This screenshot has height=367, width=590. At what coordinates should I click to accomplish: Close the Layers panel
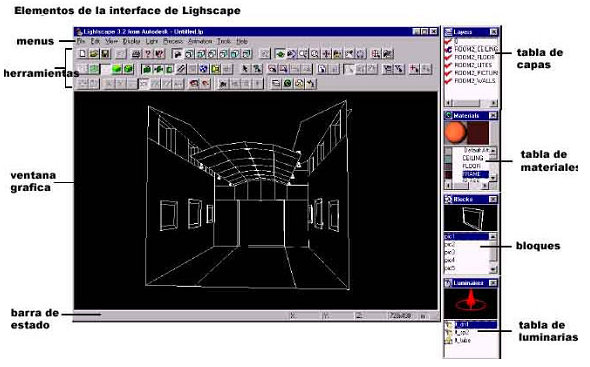(x=493, y=32)
